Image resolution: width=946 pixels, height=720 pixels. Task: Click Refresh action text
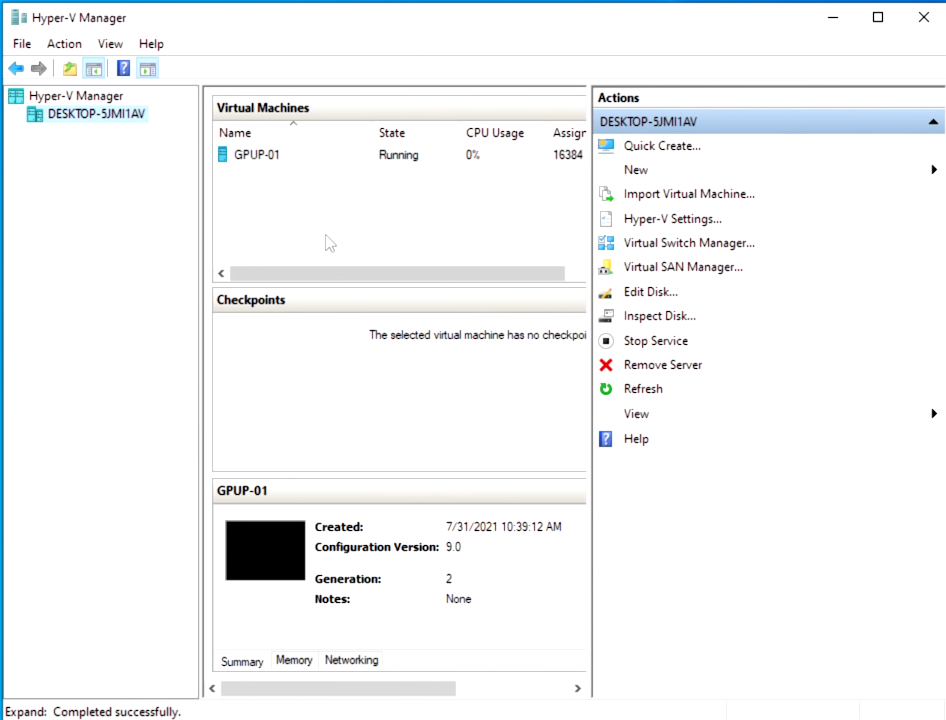(x=643, y=389)
